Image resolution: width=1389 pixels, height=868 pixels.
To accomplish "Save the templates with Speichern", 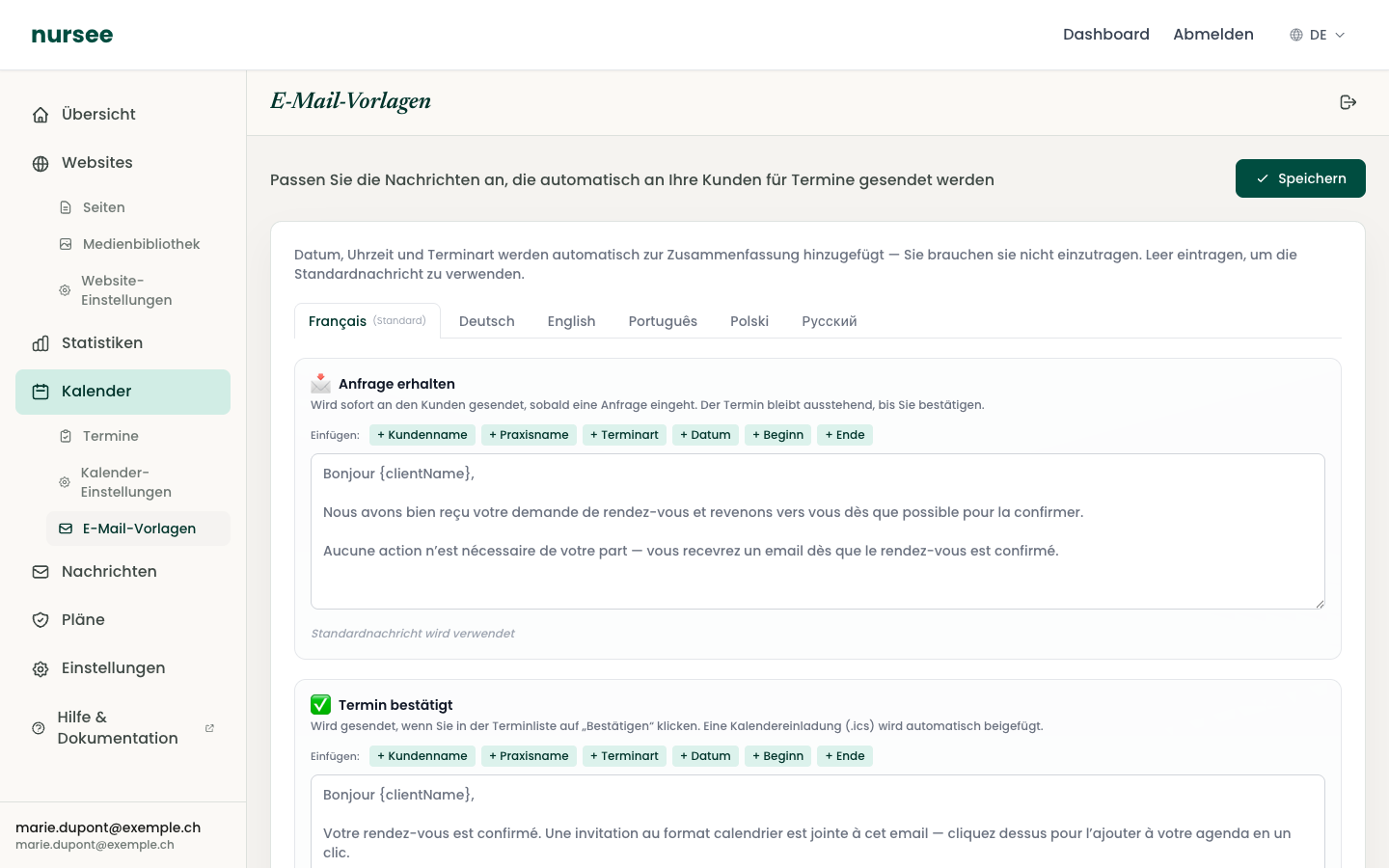I will point(1300,178).
